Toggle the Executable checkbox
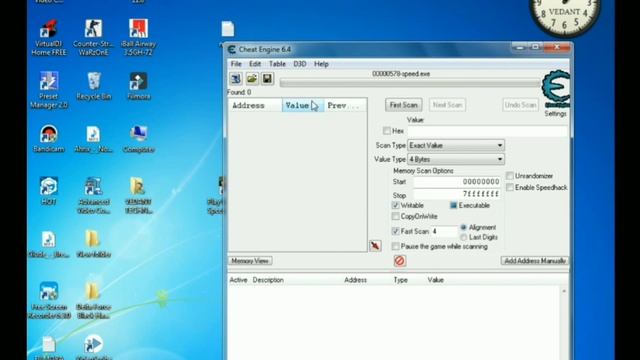 453,205
